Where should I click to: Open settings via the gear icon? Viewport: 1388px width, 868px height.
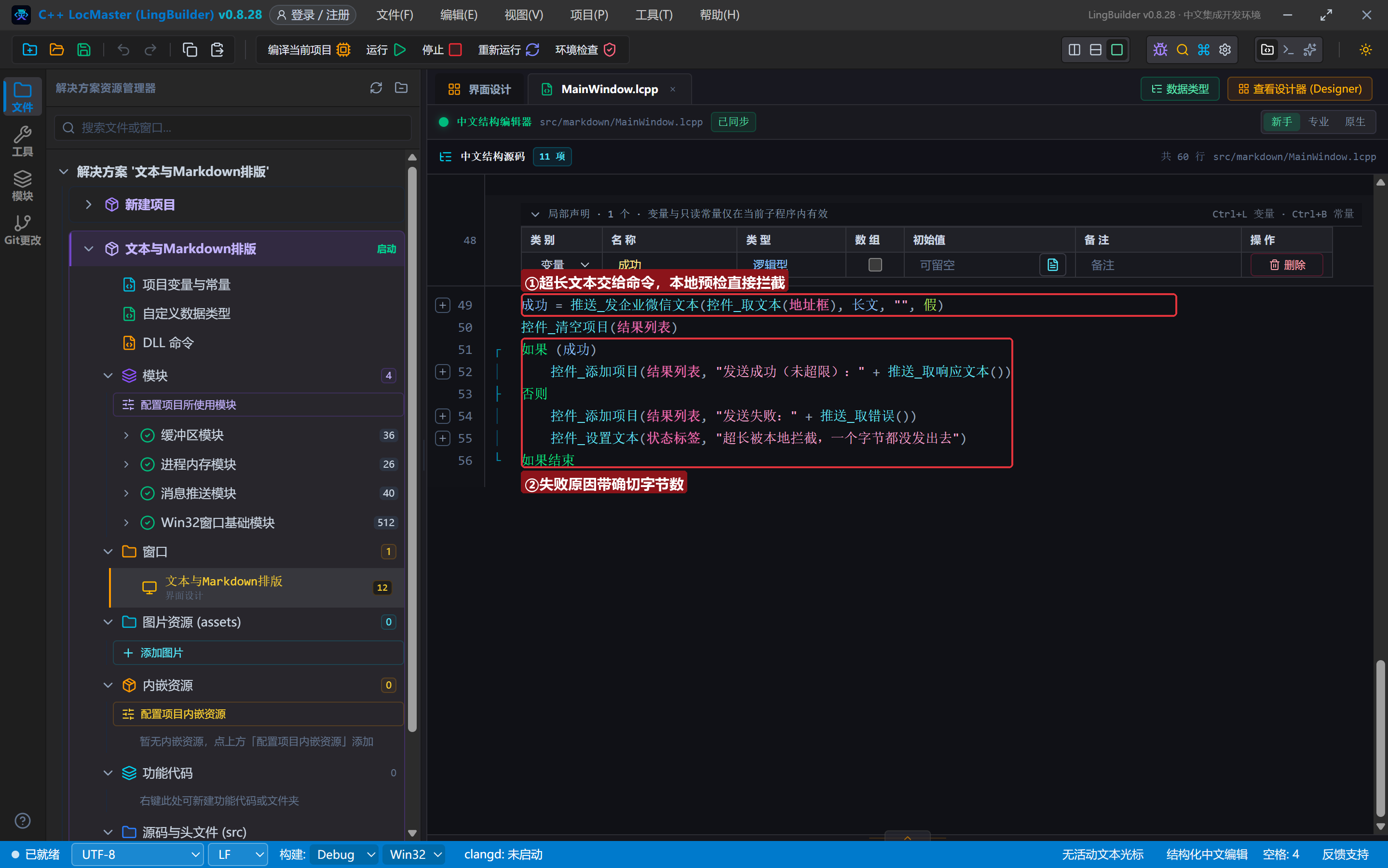[x=1225, y=50]
